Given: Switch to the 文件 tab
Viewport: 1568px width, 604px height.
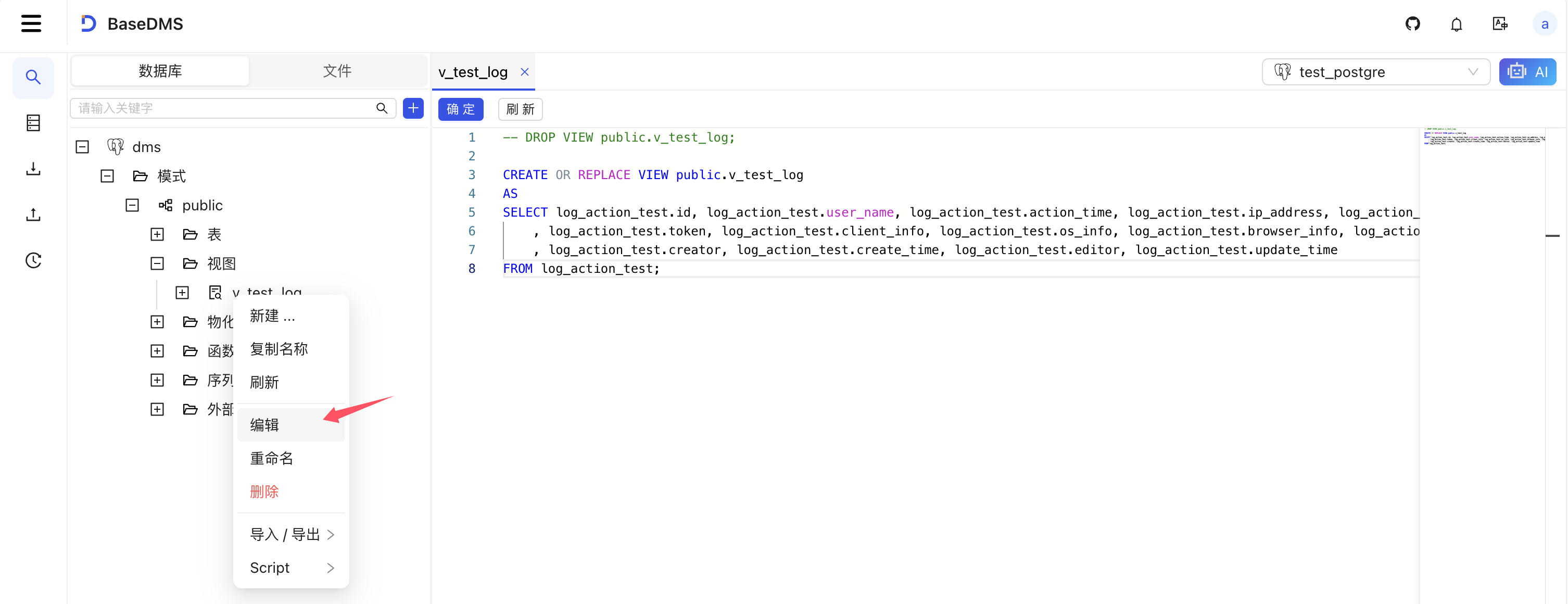Looking at the screenshot, I should (x=337, y=71).
